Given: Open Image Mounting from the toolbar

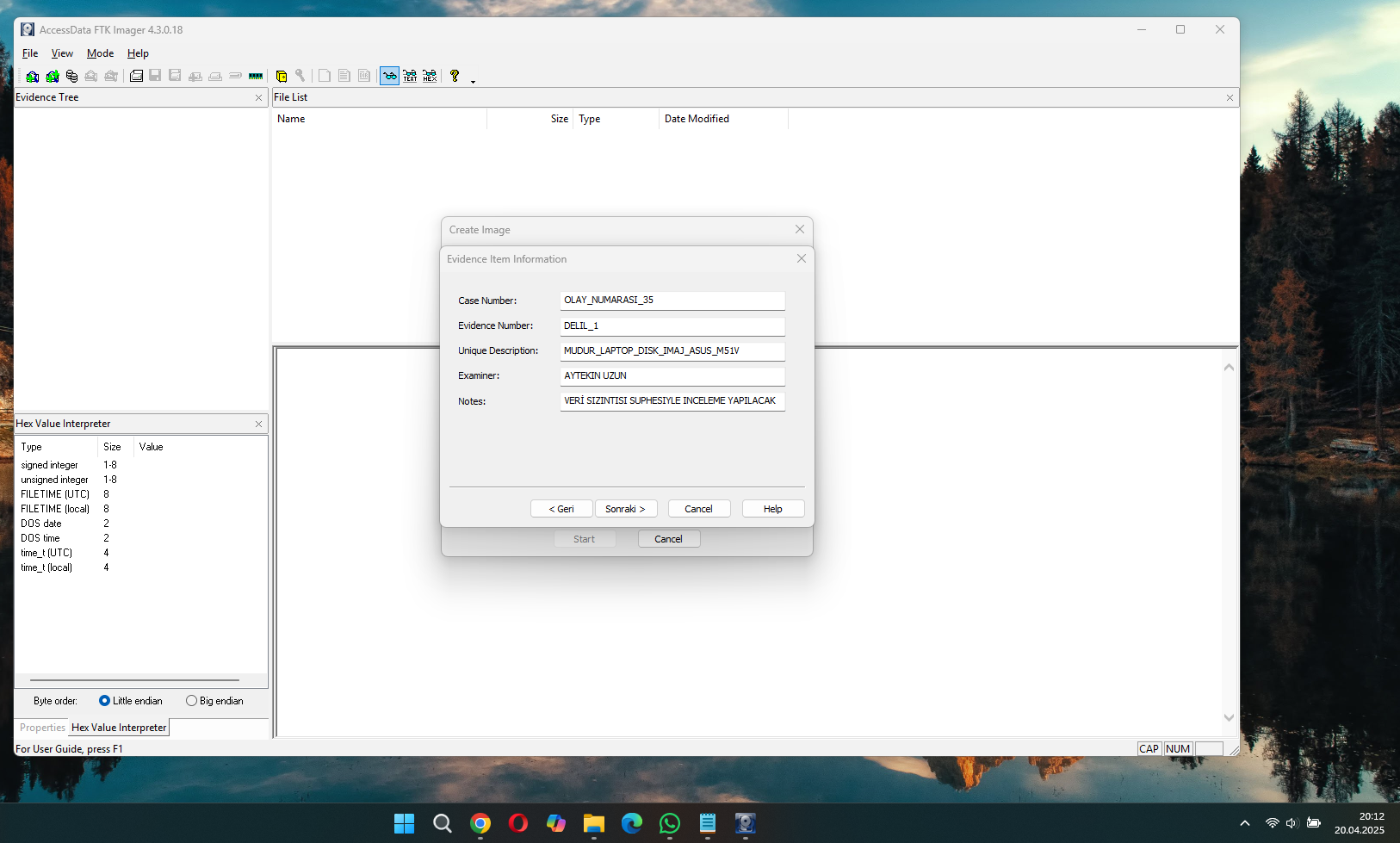Looking at the screenshot, I should coord(72,76).
